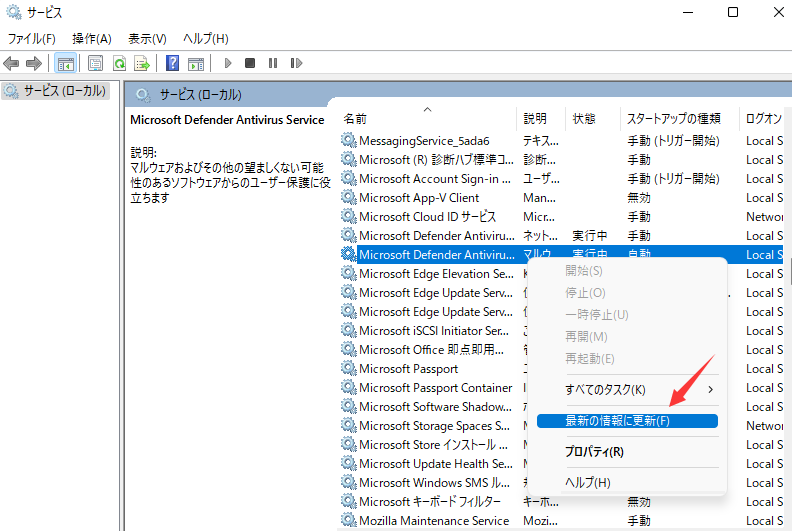The width and height of the screenshot is (792, 531).
Task: Click the gear icon of Microsoft App-V Client
Action: (x=349, y=198)
